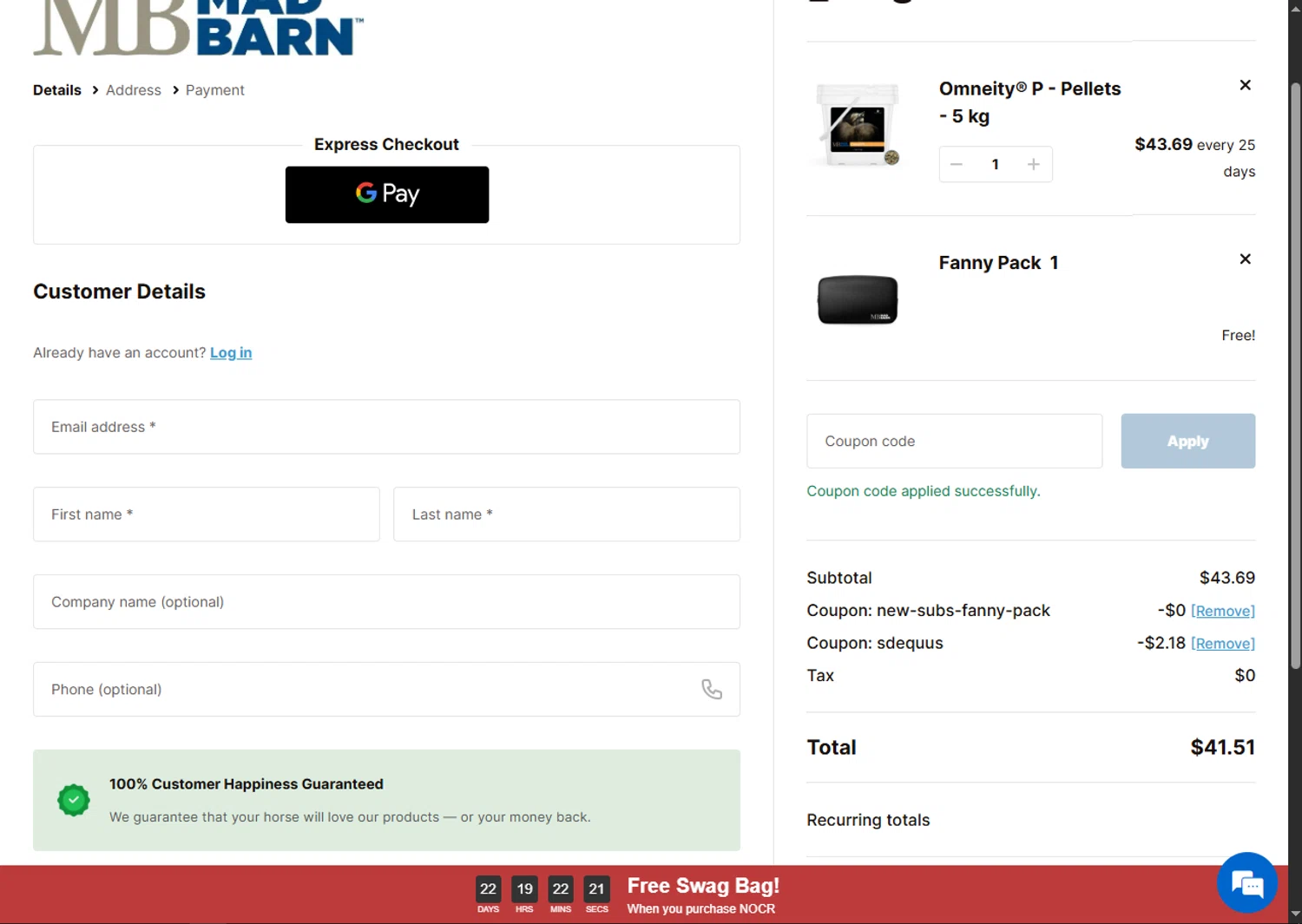
Task: Click the scrollbar down arrow
Action: [x=1295, y=914]
